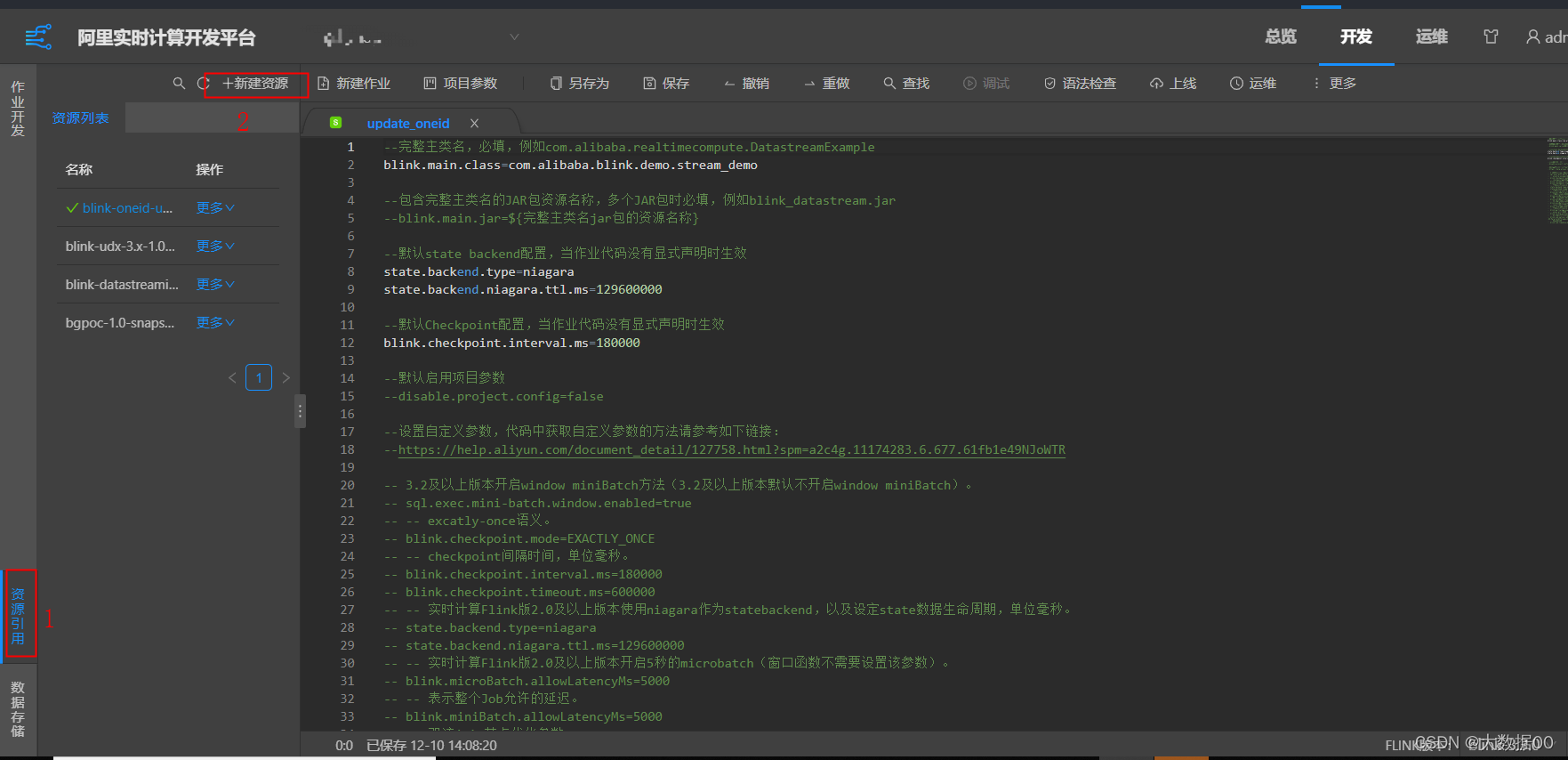This screenshot has height=760, width=1568.
Task: Go to the next resource page
Action: tap(285, 377)
